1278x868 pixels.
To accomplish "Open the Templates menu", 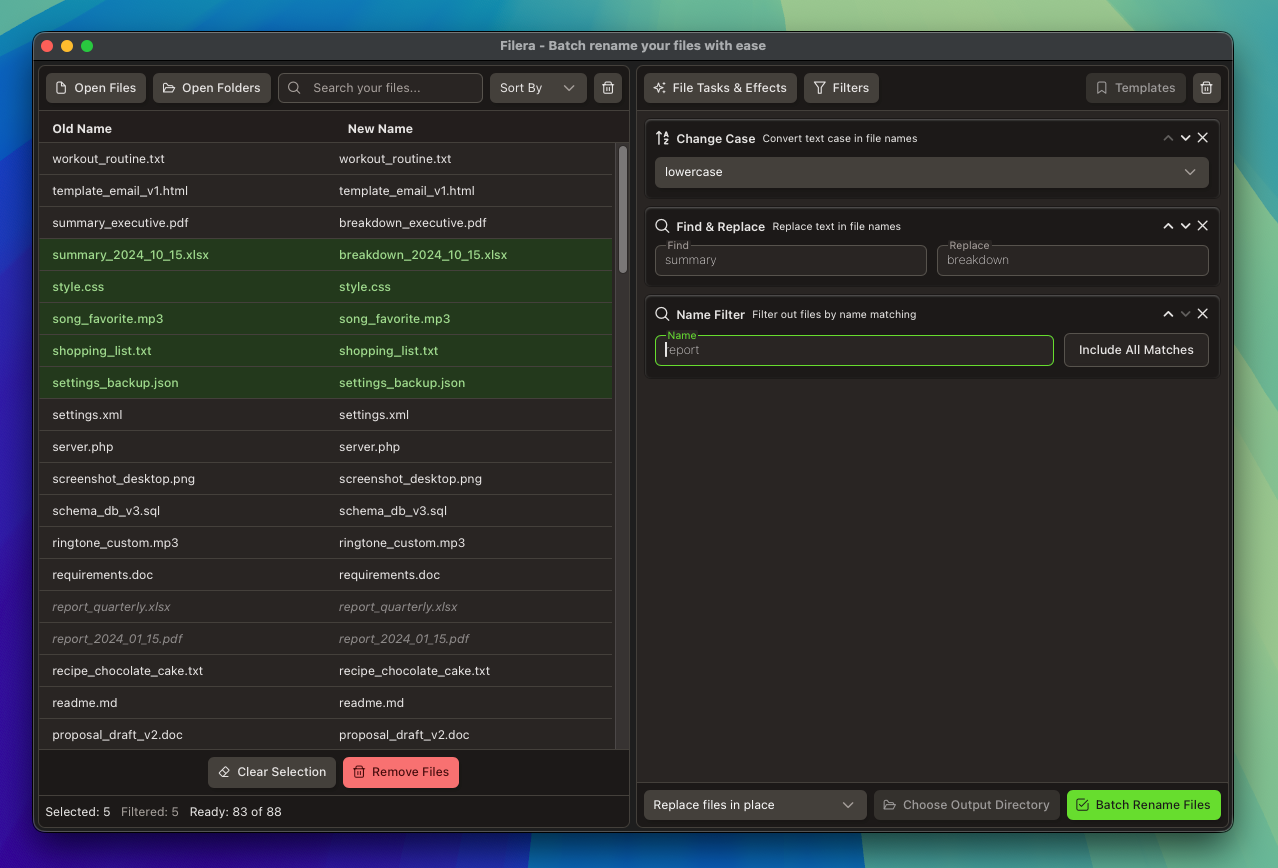I will coord(1136,88).
